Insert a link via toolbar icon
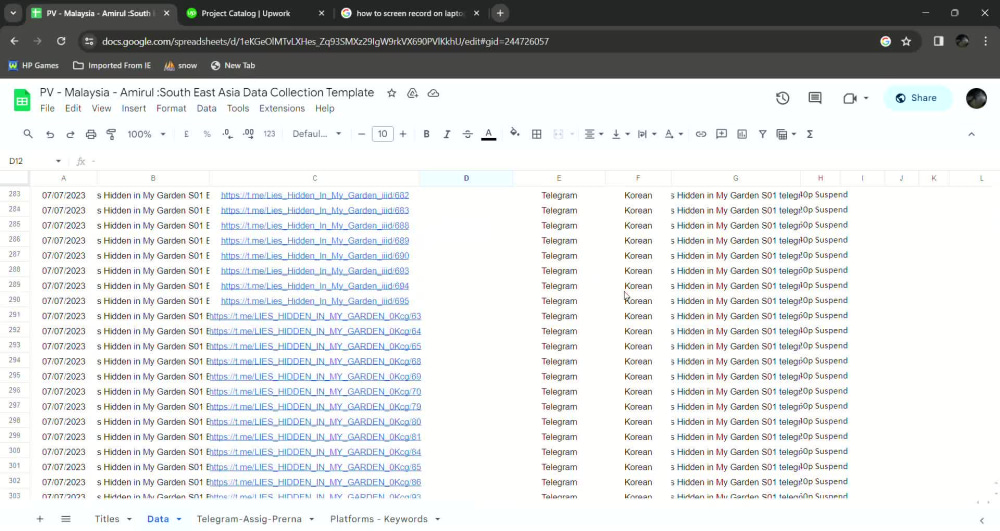The height and width of the screenshot is (531, 1000). (701, 134)
